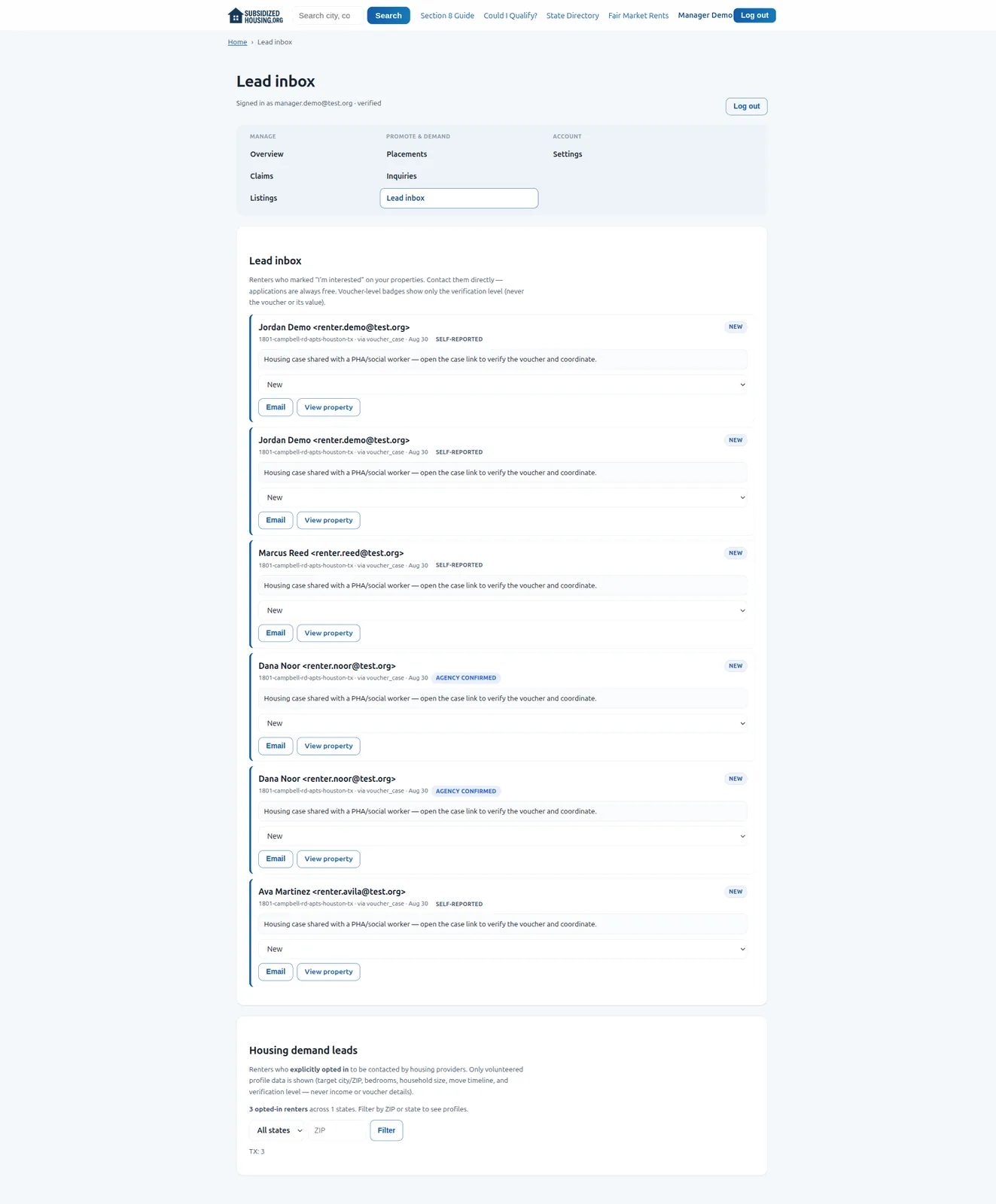Click the Subsidized Housing.org logo
996x1204 pixels.
pos(256,16)
